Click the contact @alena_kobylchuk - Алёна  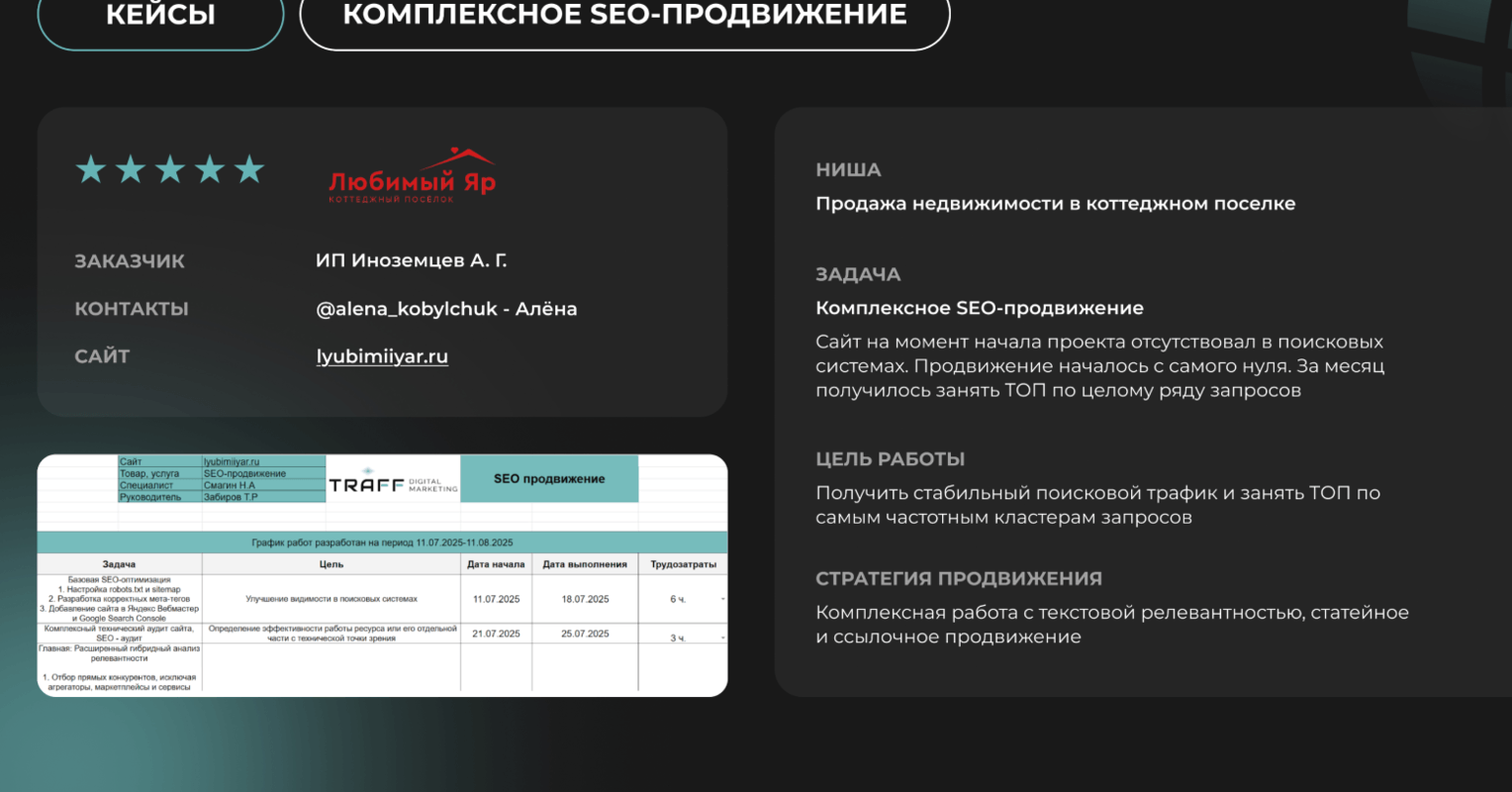pyautogui.click(x=446, y=309)
